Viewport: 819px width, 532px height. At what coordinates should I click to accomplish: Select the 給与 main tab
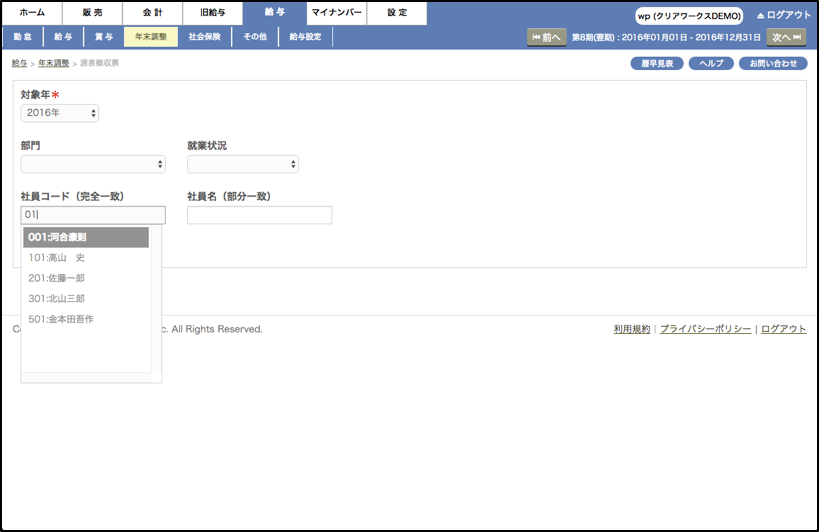(x=274, y=13)
